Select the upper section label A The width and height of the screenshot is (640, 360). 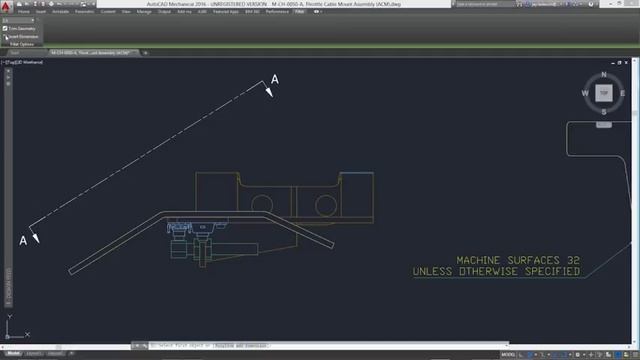pyautogui.click(x=275, y=80)
